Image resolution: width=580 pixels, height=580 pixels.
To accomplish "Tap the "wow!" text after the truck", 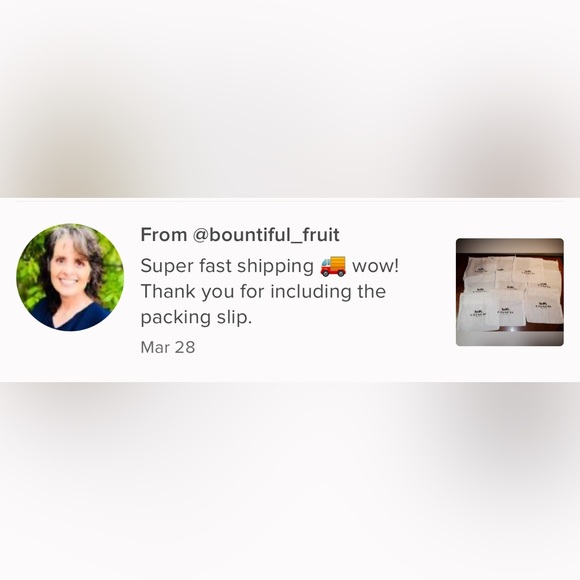I will point(375,266).
